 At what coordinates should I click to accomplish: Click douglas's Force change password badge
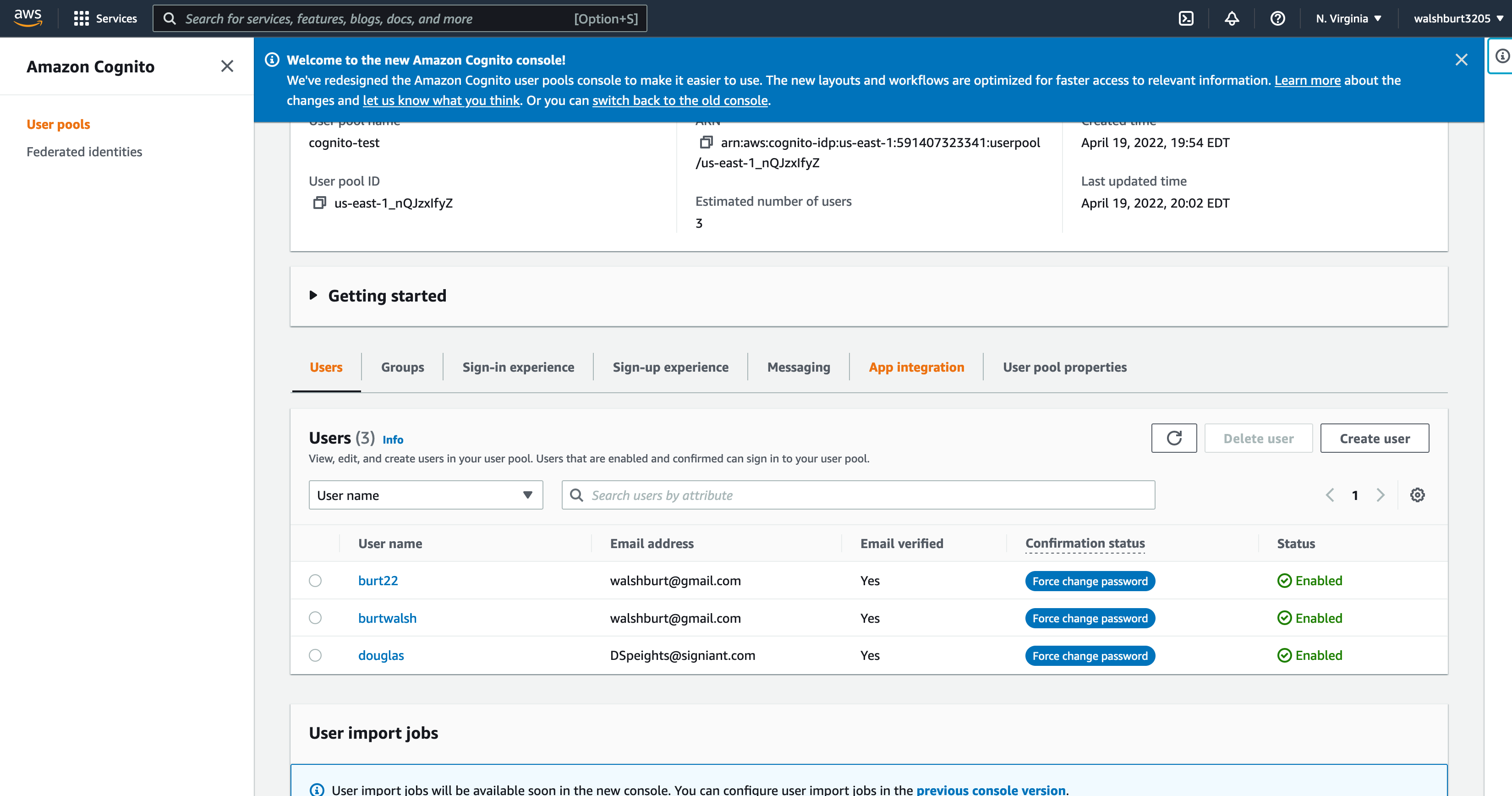[1090, 656]
